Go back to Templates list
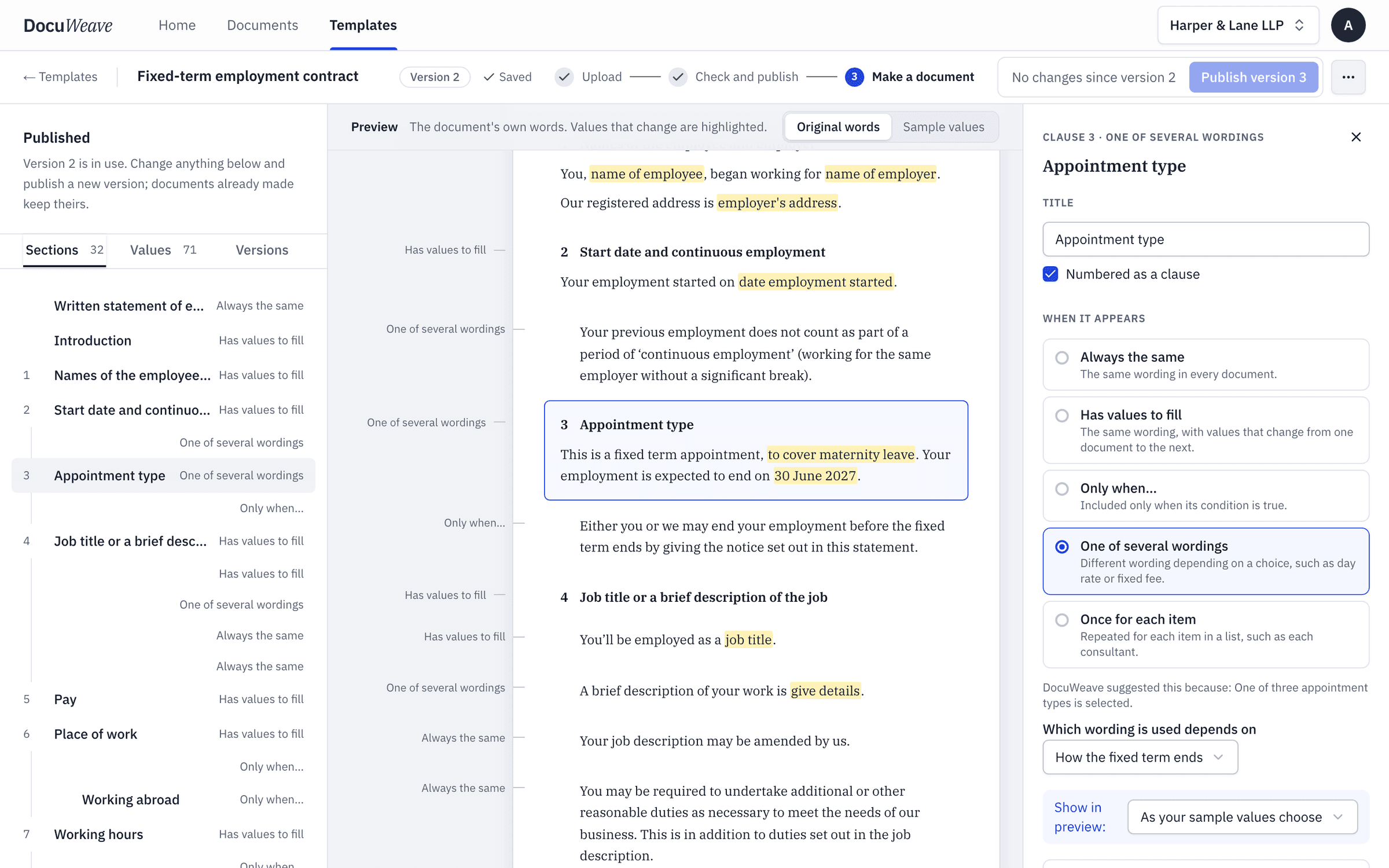Screen dimensions: 1389x868 [x=60, y=77]
